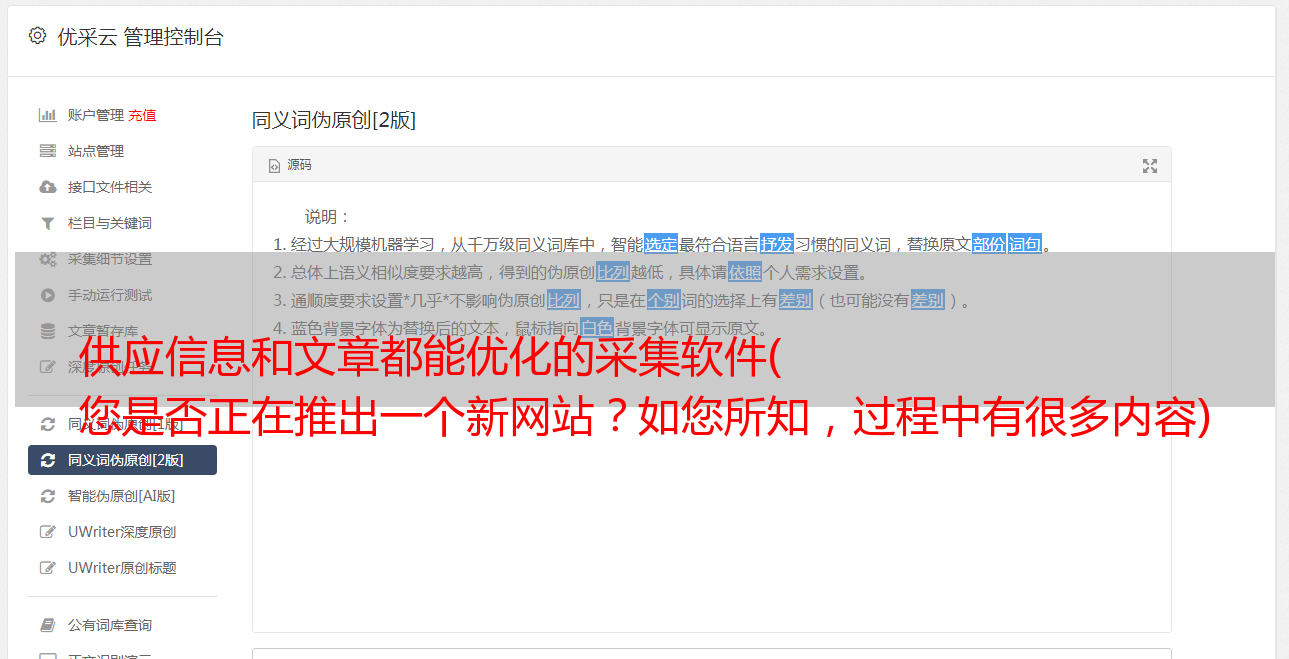The height and width of the screenshot is (659, 1289).
Task: Open 智能伪原创[AI版] in the sidebar
Action: coord(122,496)
